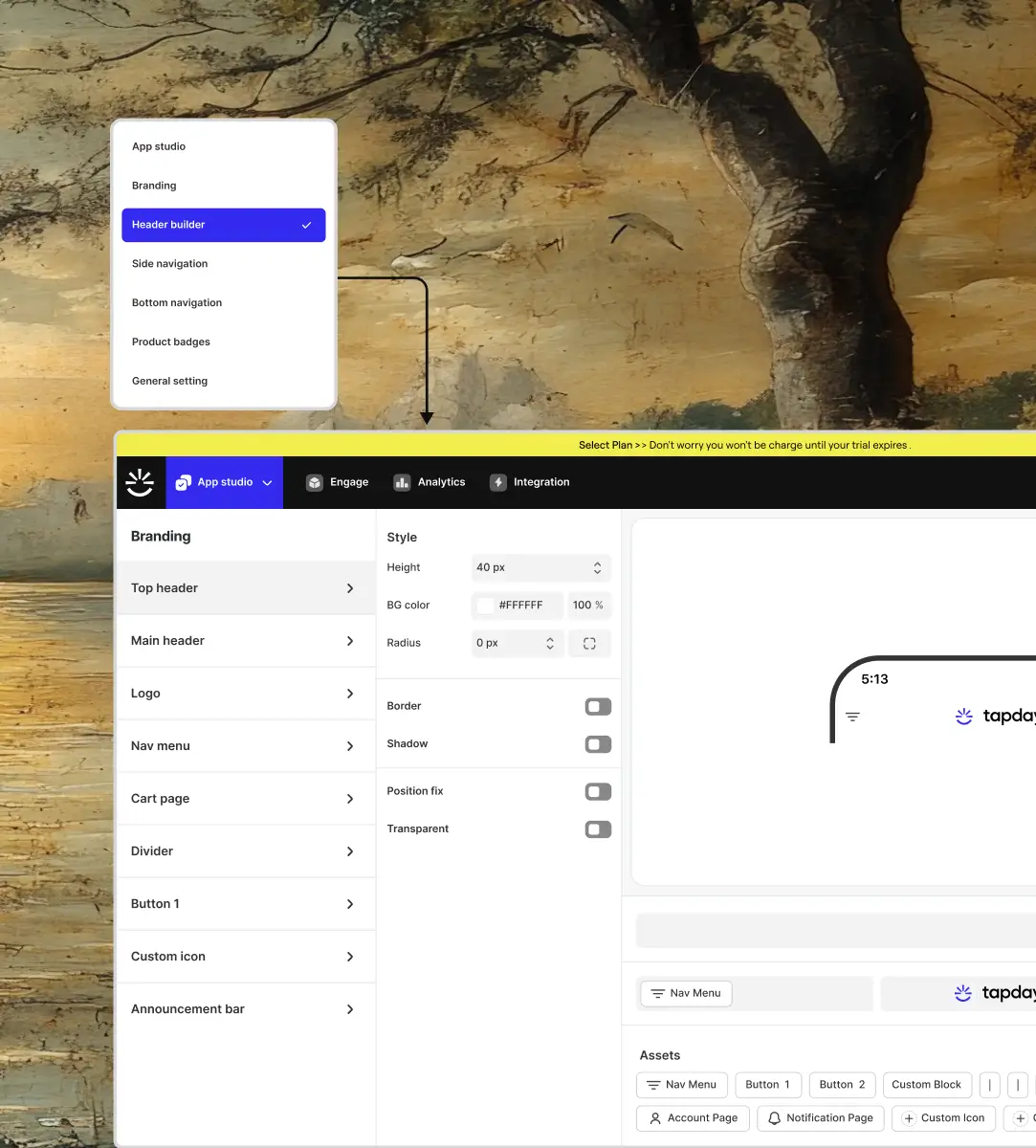1036x1148 pixels.
Task: Click the tapday logo in phone preview
Action: (x=995, y=717)
